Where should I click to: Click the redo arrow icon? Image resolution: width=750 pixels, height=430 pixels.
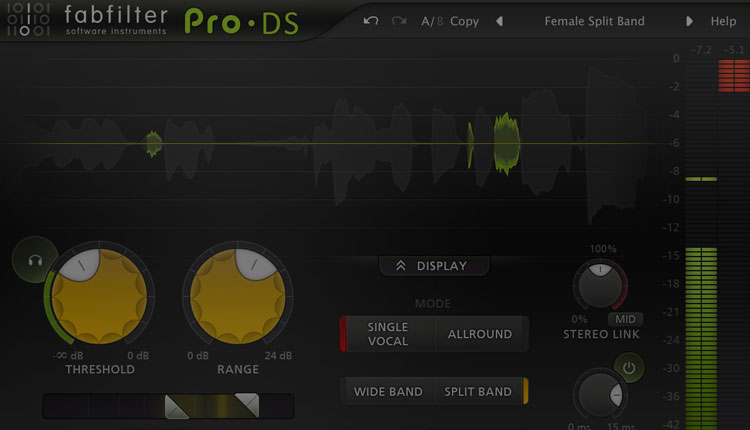(399, 21)
